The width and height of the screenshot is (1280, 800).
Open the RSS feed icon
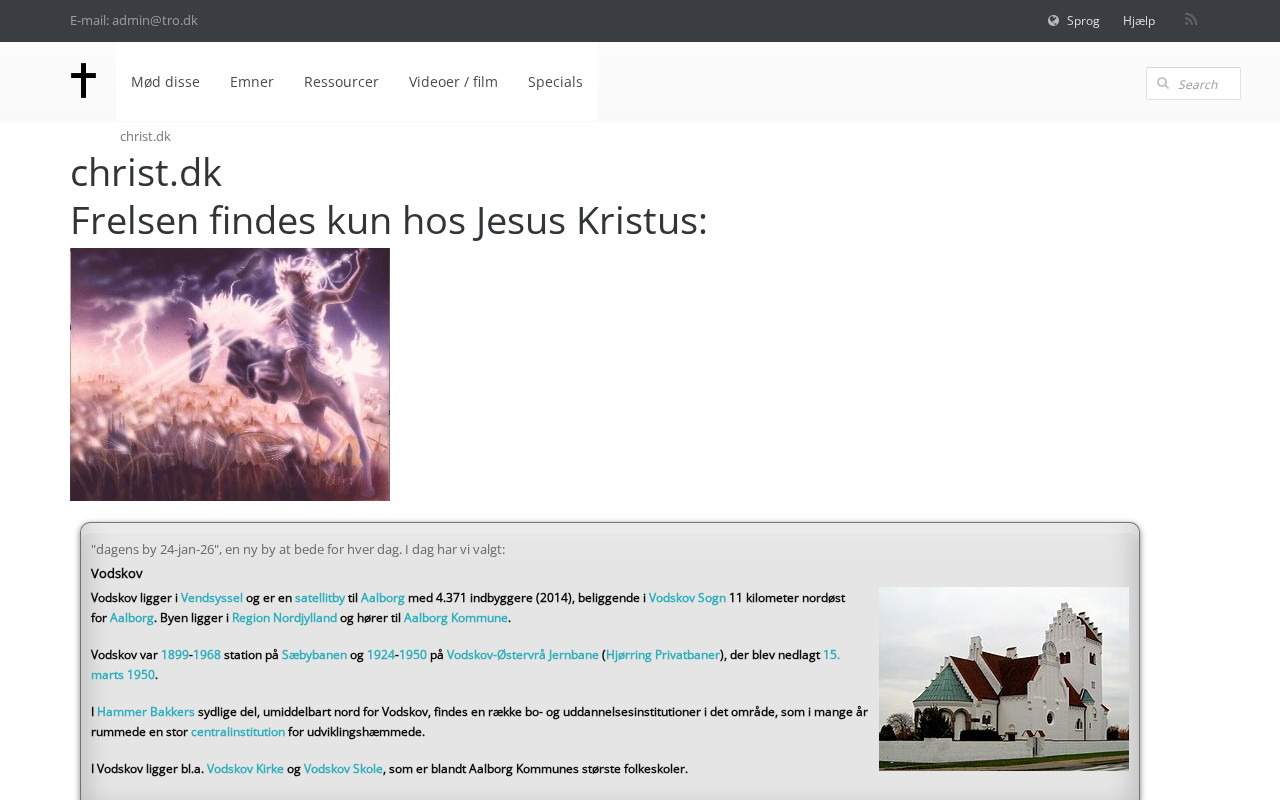[1191, 19]
